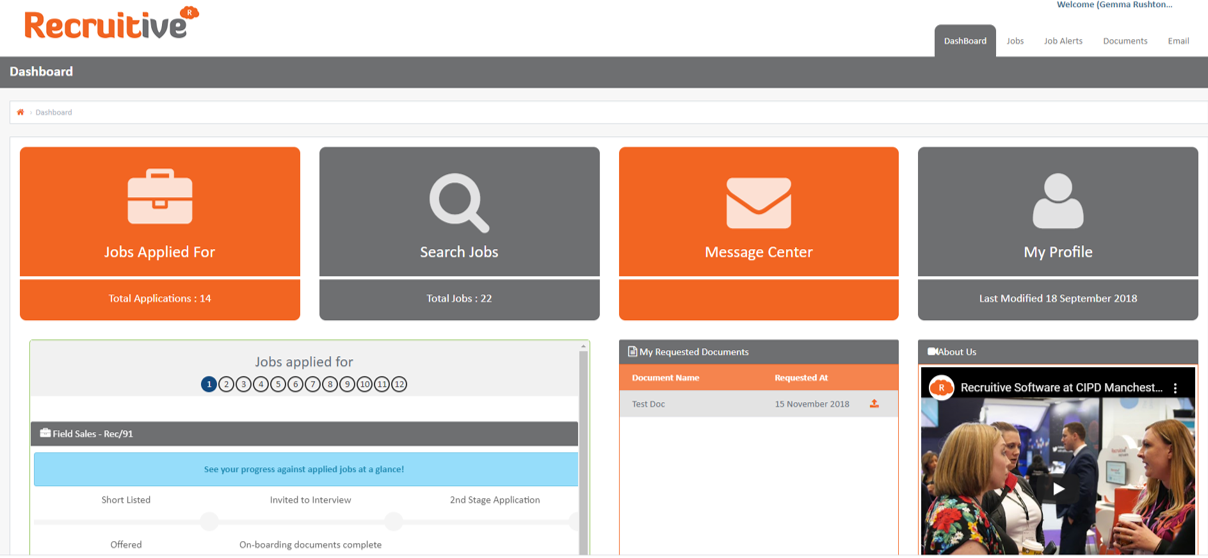Click the person icon on My Profile
The height and width of the screenshot is (558, 1208).
coord(1057,201)
